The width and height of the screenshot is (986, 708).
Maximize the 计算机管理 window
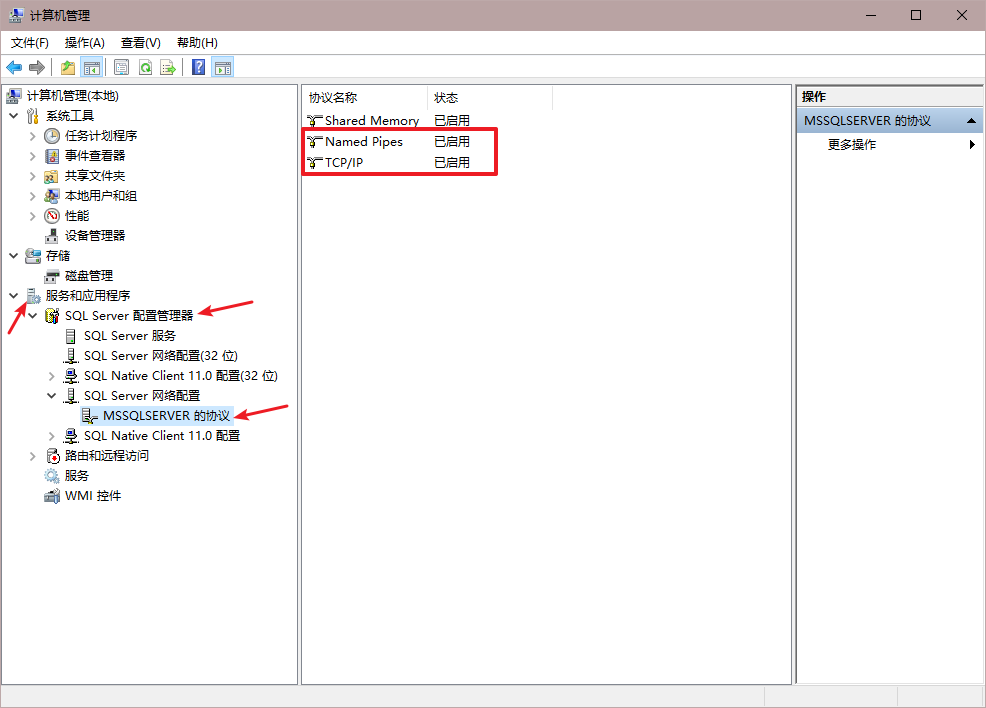click(916, 15)
